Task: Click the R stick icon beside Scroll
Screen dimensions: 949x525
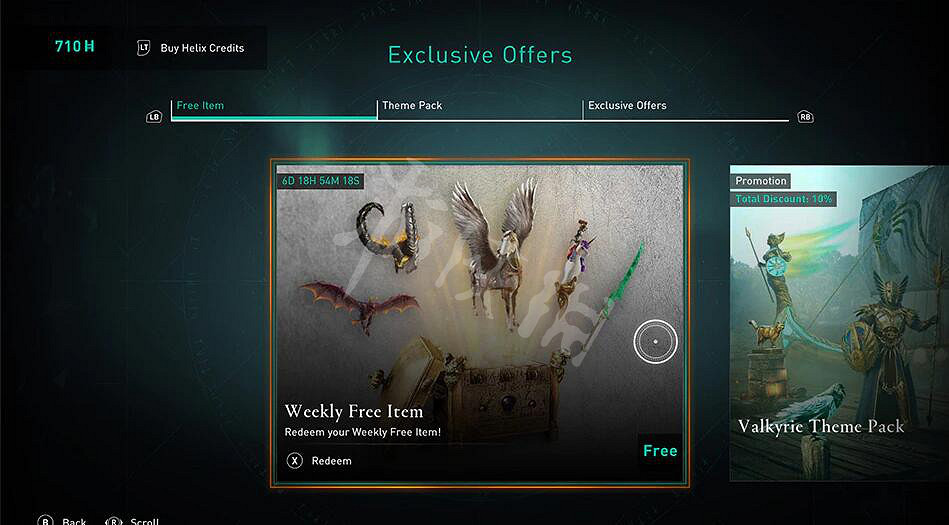Action: (x=114, y=521)
